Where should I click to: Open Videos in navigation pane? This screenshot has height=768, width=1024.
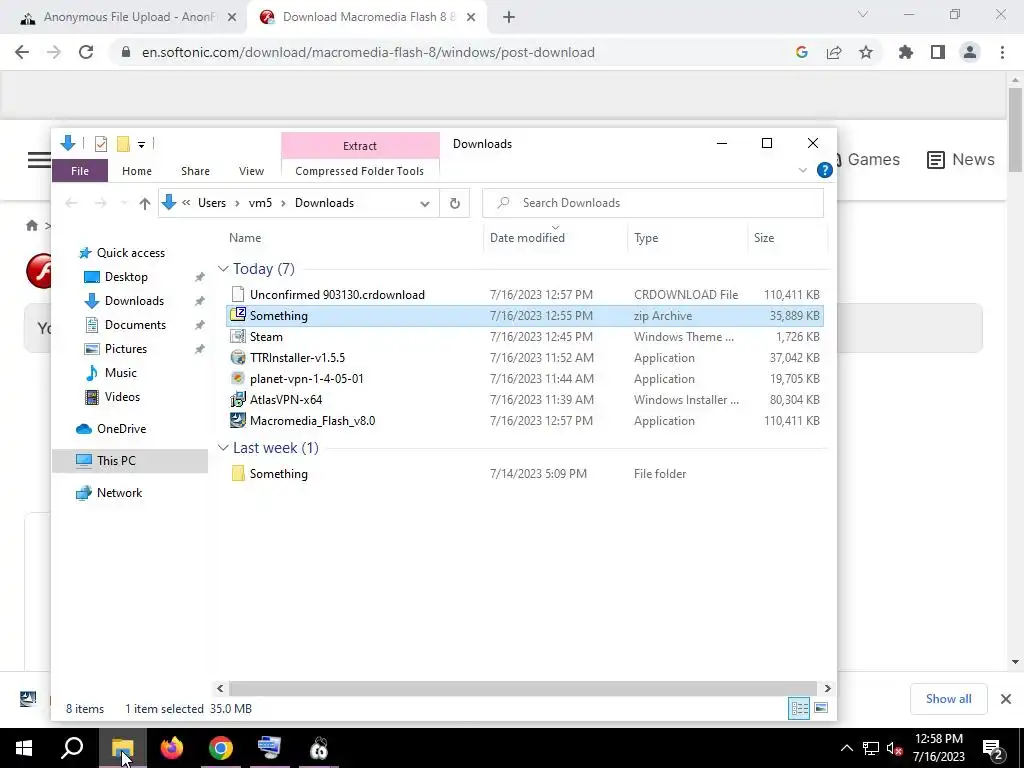[x=122, y=397]
